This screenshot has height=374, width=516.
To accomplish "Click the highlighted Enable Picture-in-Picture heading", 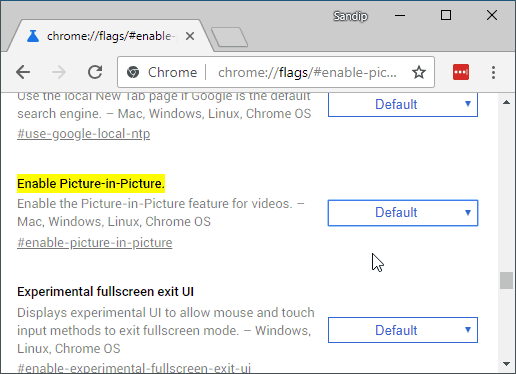I will pos(91,184).
